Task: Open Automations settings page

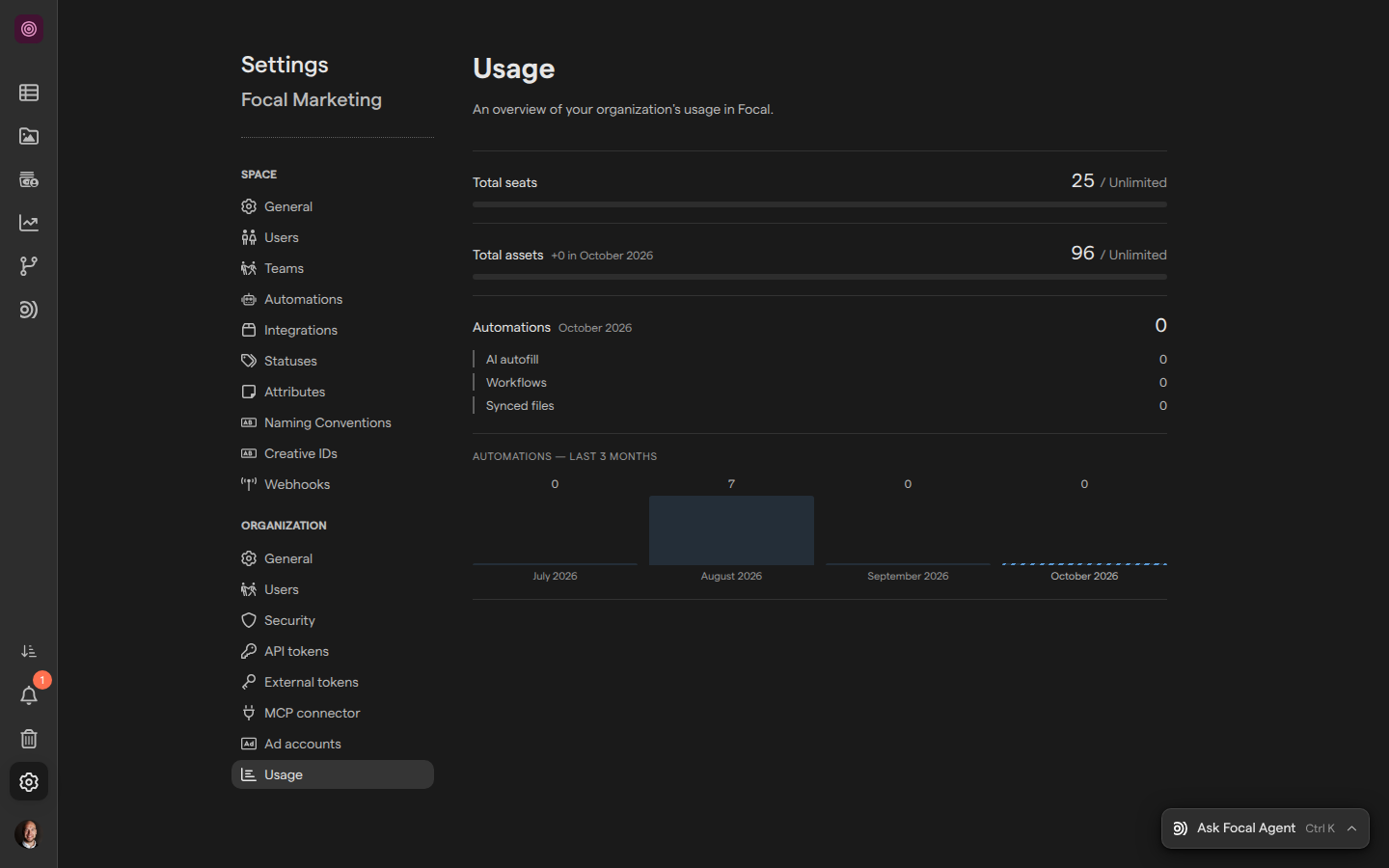Action: (x=333, y=299)
